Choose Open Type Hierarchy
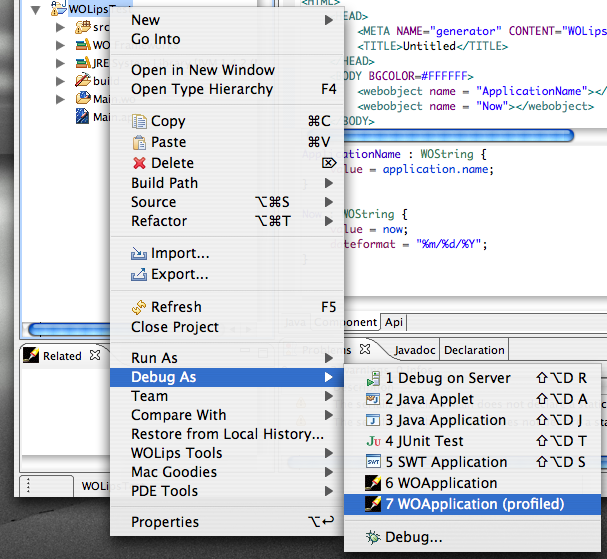This screenshot has width=607, height=559. tap(227, 89)
